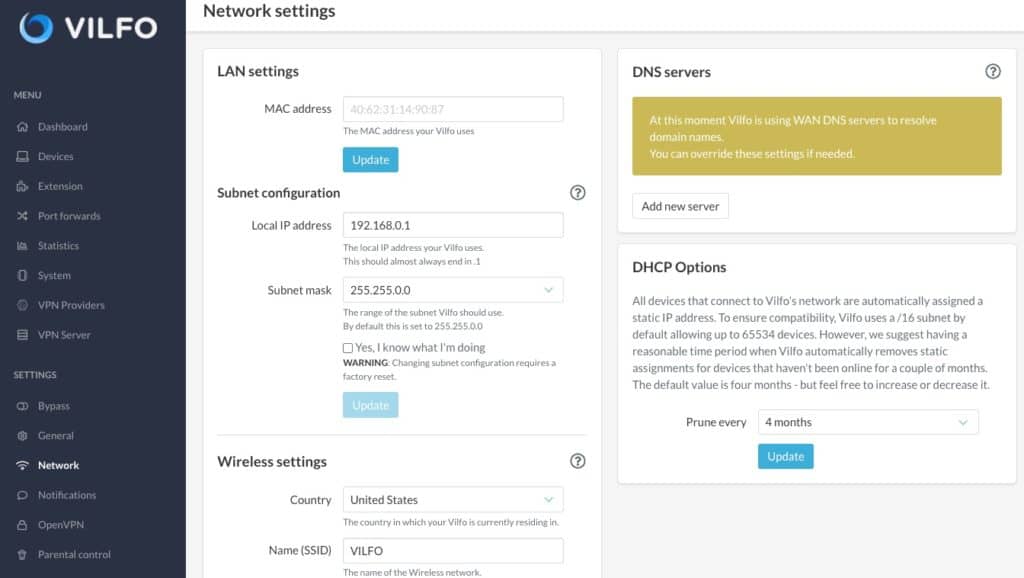Open Bypass settings item
The height and width of the screenshot is (578, 1024).
(x=54, y=406)
